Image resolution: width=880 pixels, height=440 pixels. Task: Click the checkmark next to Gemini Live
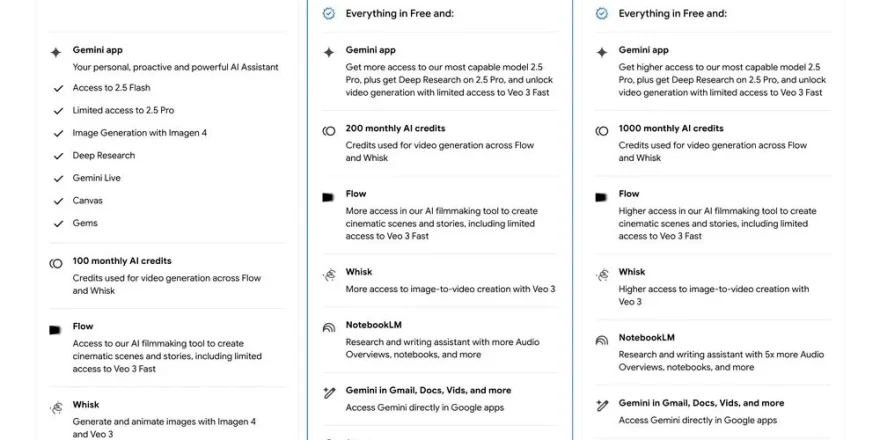pyautogui.click(x=58, y=178)
